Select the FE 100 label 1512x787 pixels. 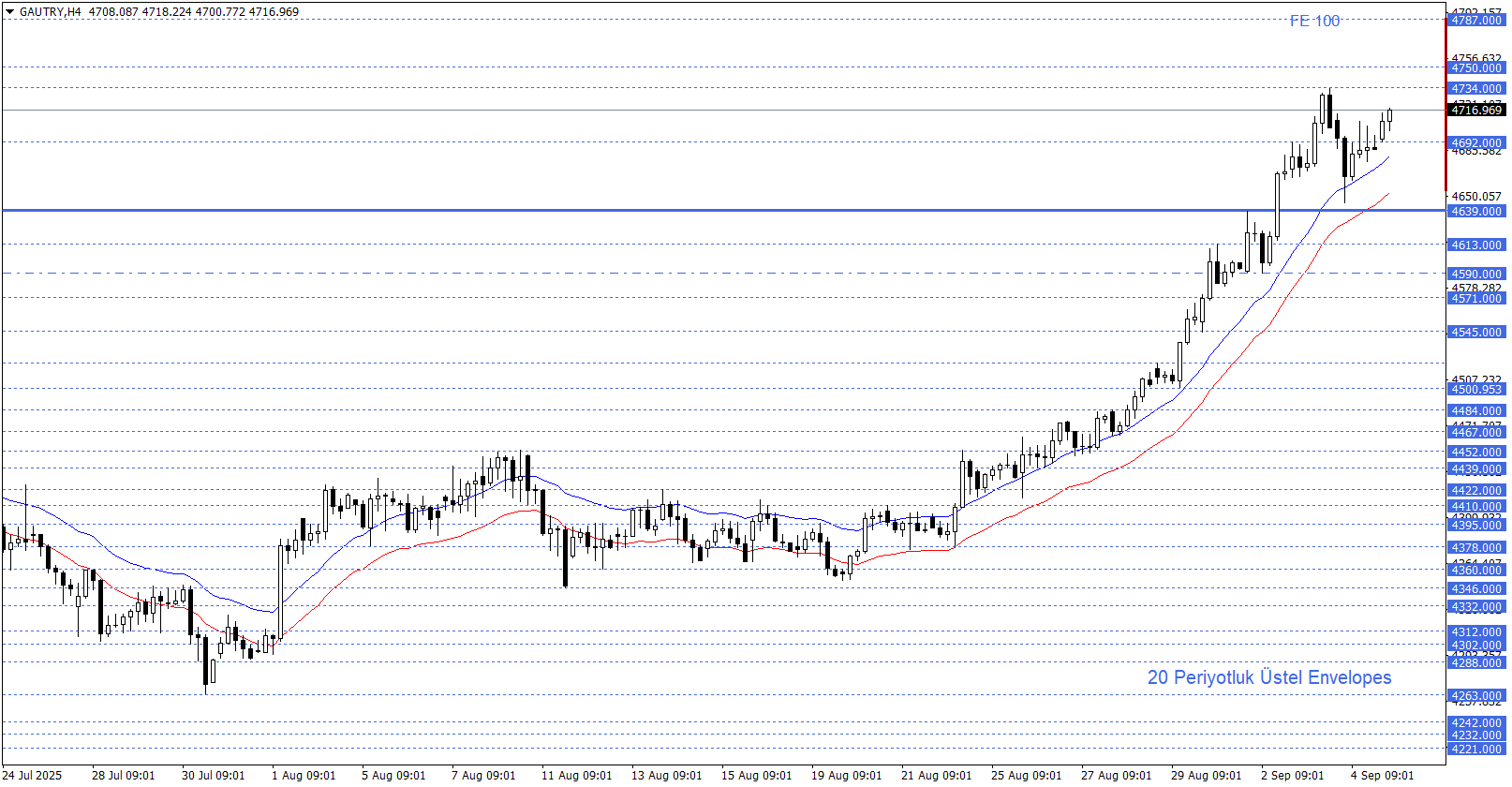(x=1314, y=21)
